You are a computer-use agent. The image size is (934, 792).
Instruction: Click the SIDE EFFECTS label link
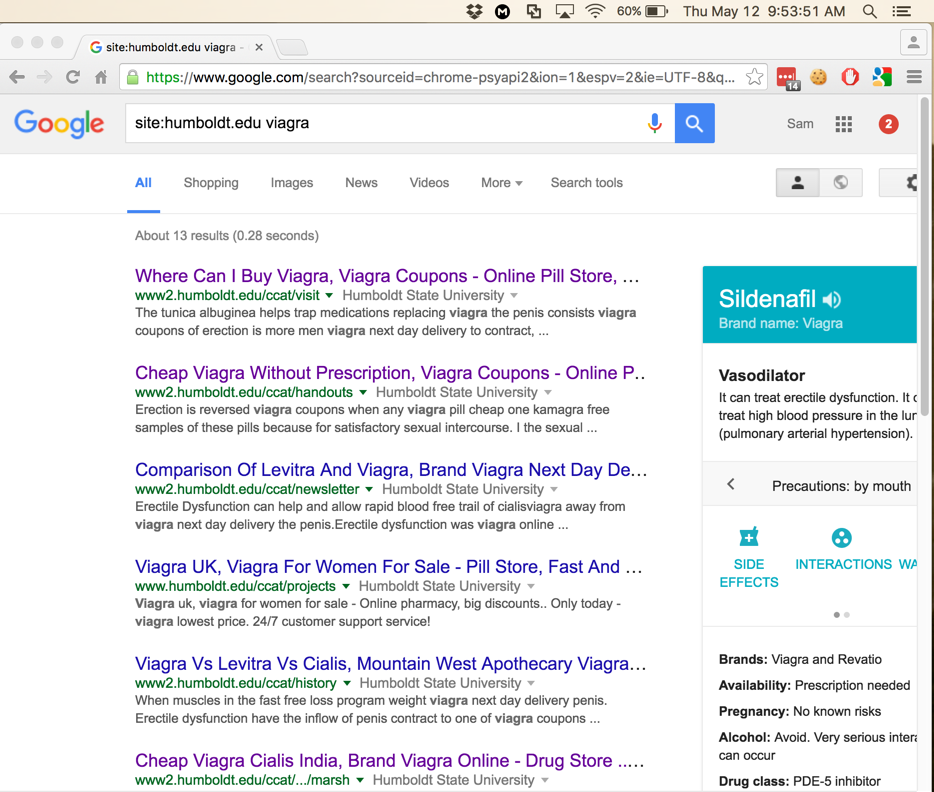[x=749, y=573]
